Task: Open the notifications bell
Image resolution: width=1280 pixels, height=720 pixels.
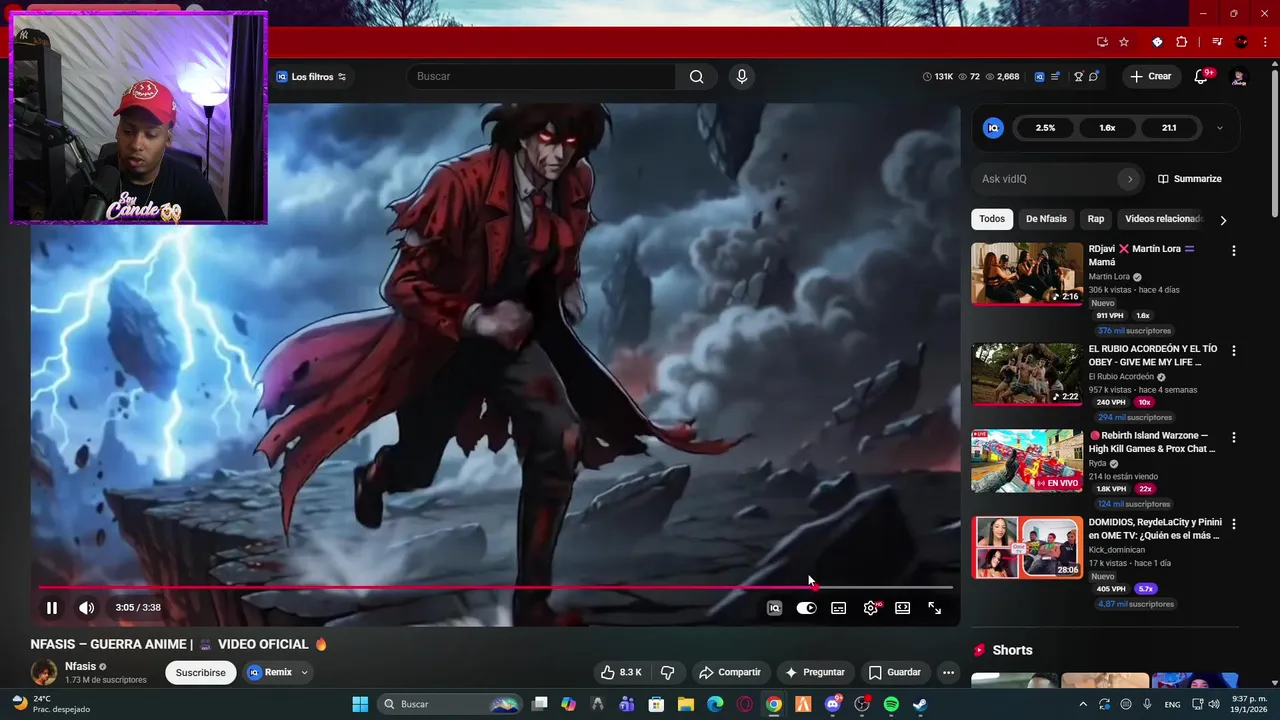Action: [1201, 77]
